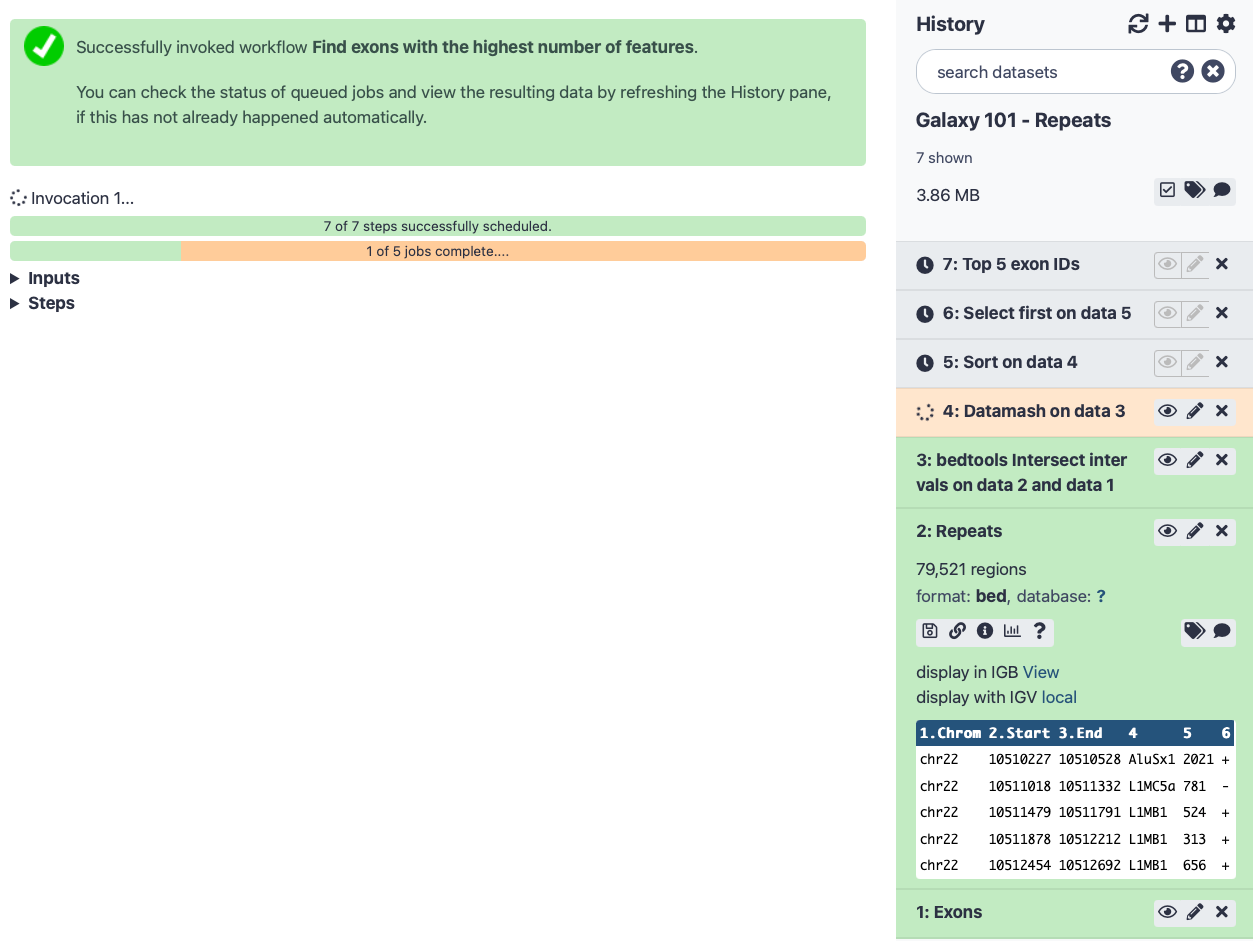Edit history tags icon below 3.86 MB
Image resolution: width=1253 pixels, height=941 pixels.
point(1194,190)
